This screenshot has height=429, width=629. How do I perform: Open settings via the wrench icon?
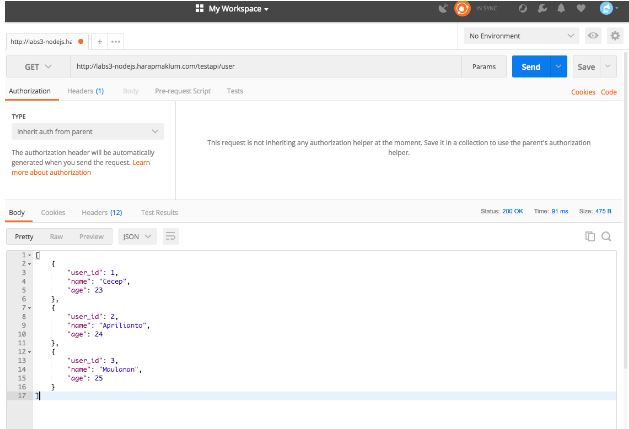tap(541, 9)
